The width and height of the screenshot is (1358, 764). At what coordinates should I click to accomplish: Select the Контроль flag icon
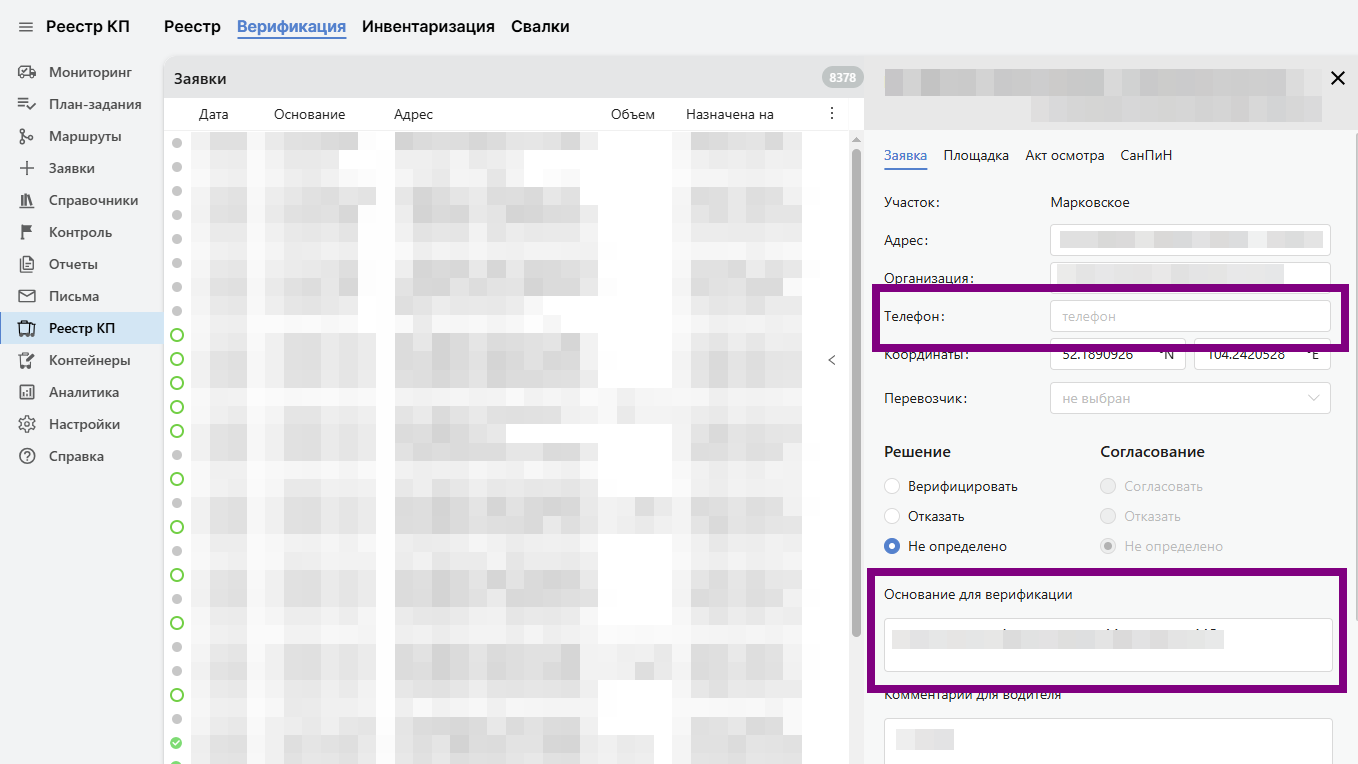tap(27, 232)
